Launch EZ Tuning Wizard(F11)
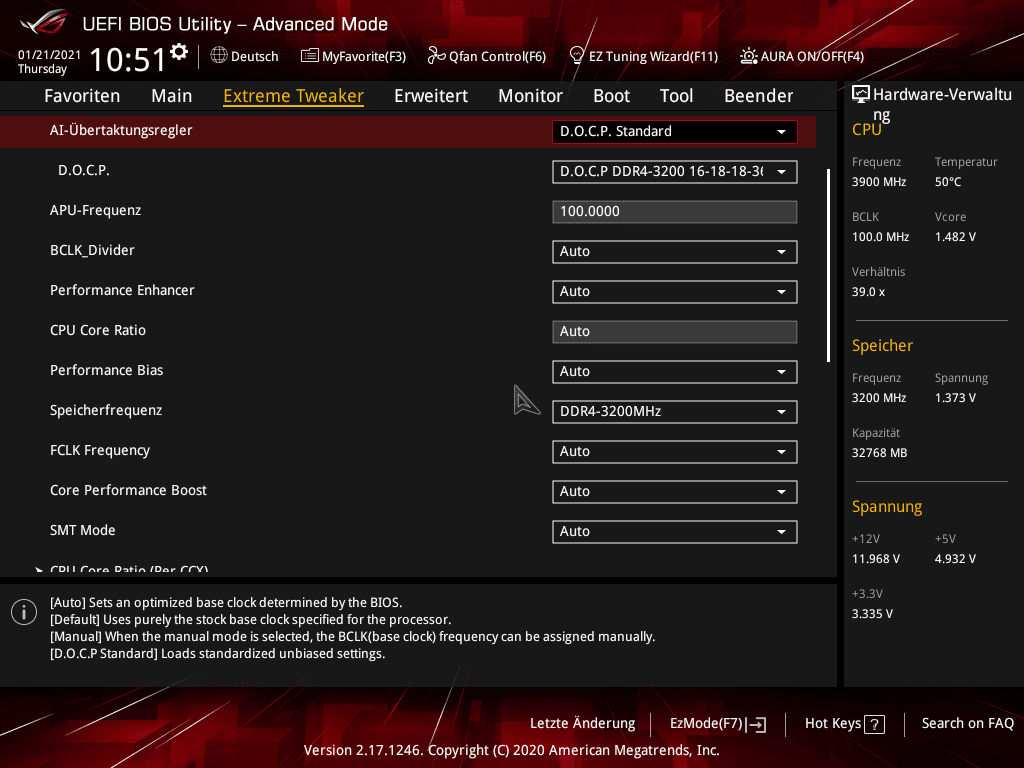The width and height of the screenshot is (1024, 768). coord(644,56)
